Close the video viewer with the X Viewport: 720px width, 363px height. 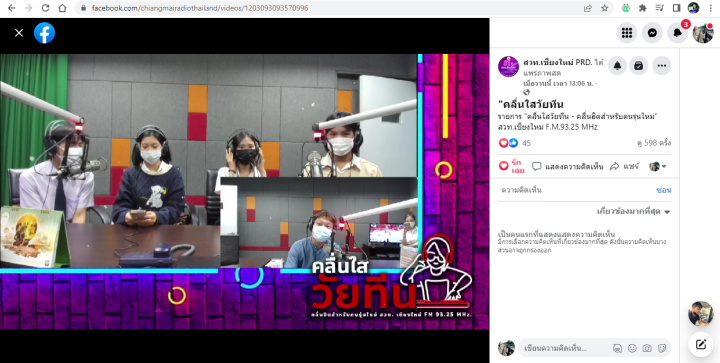pyautogui.click(x=19, y=33)
